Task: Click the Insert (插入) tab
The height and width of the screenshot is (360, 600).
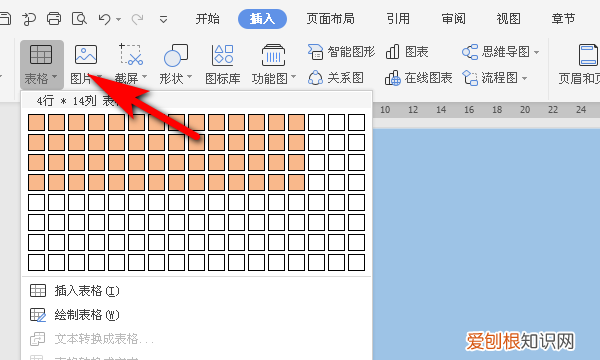Action: [262, 19]
